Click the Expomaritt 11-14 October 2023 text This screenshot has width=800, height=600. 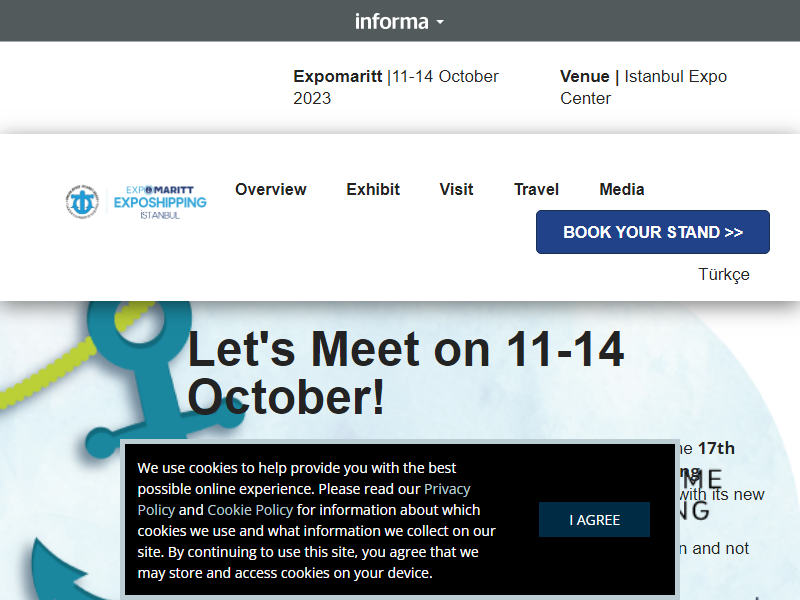pyautogui.click(x=396, y=87)
